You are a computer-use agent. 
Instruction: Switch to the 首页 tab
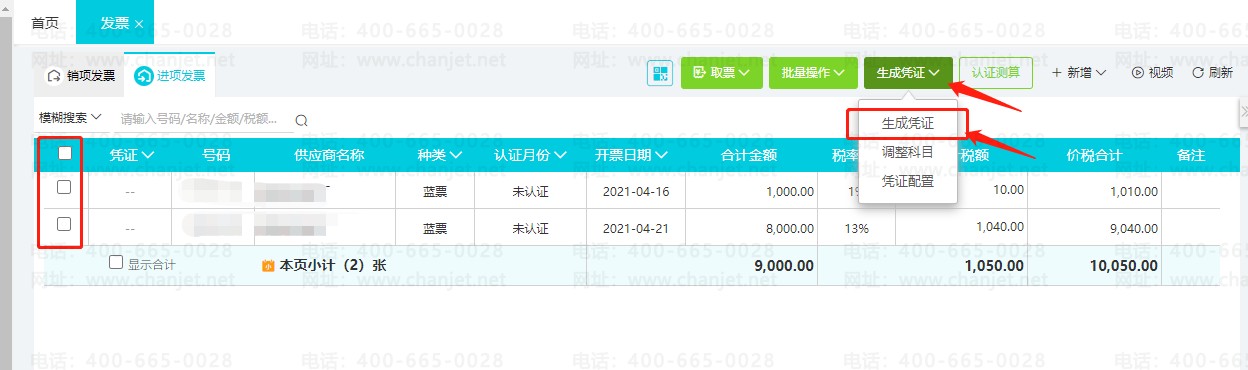coord(44,22)
